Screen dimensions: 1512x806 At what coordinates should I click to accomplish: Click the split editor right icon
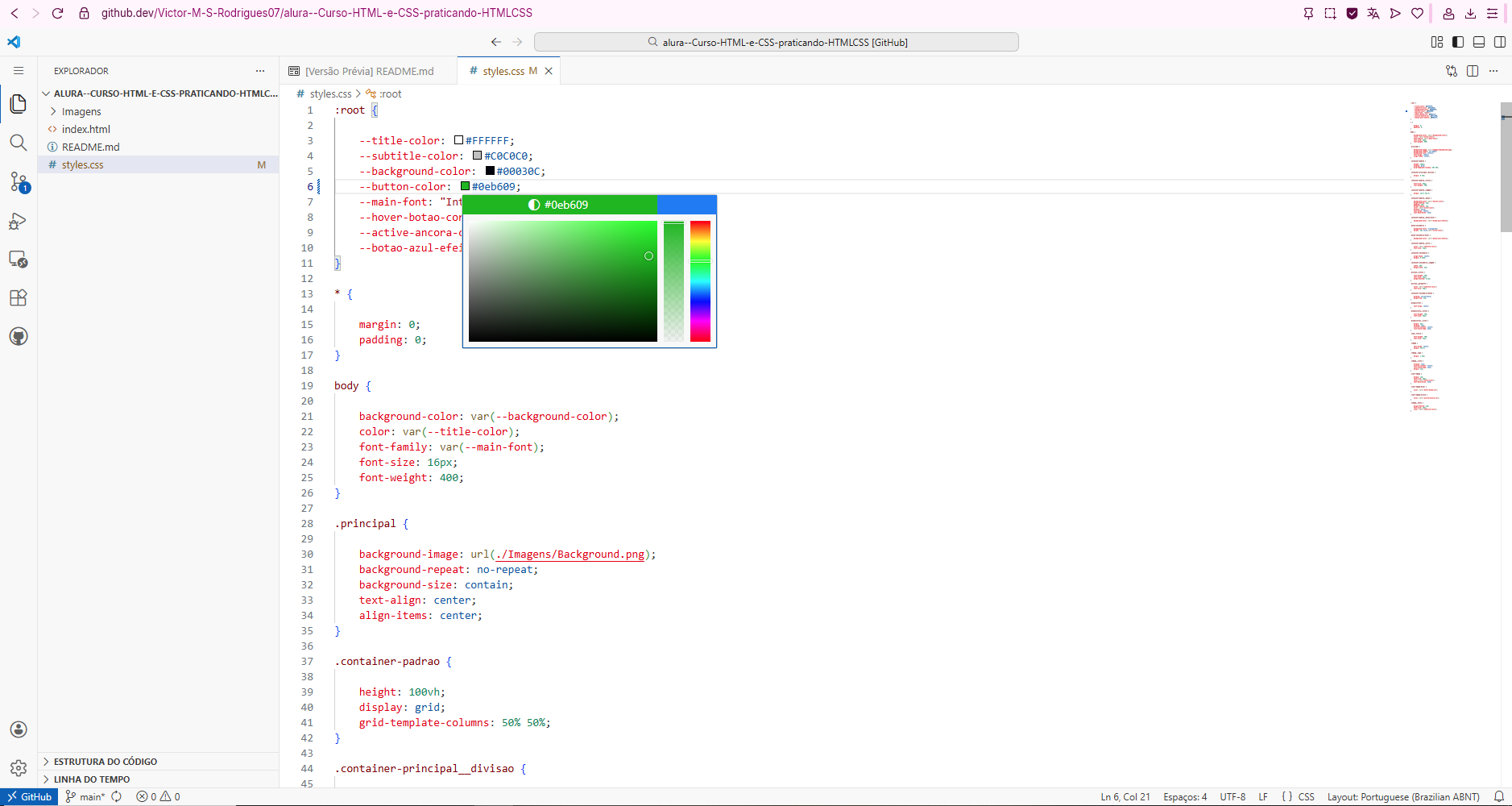click(x=1473, y=71)
